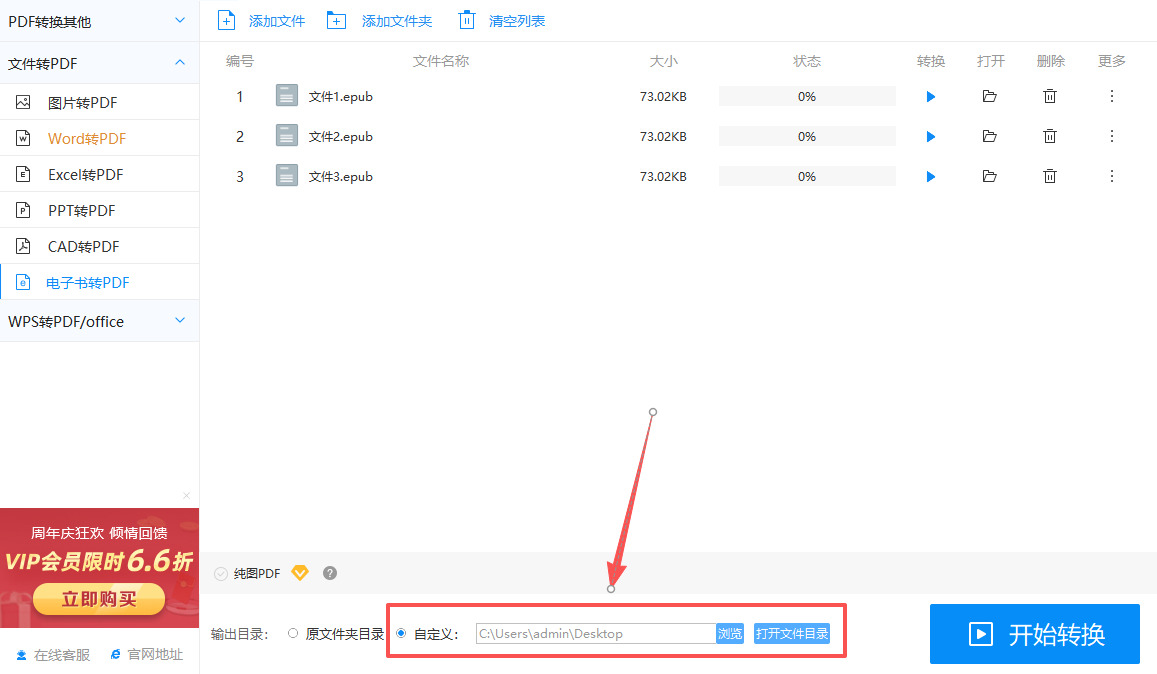This screenshot has width=1157, height=674.
Task: Click 立即购买 on the VIP banner
Action: click(99, 599)
